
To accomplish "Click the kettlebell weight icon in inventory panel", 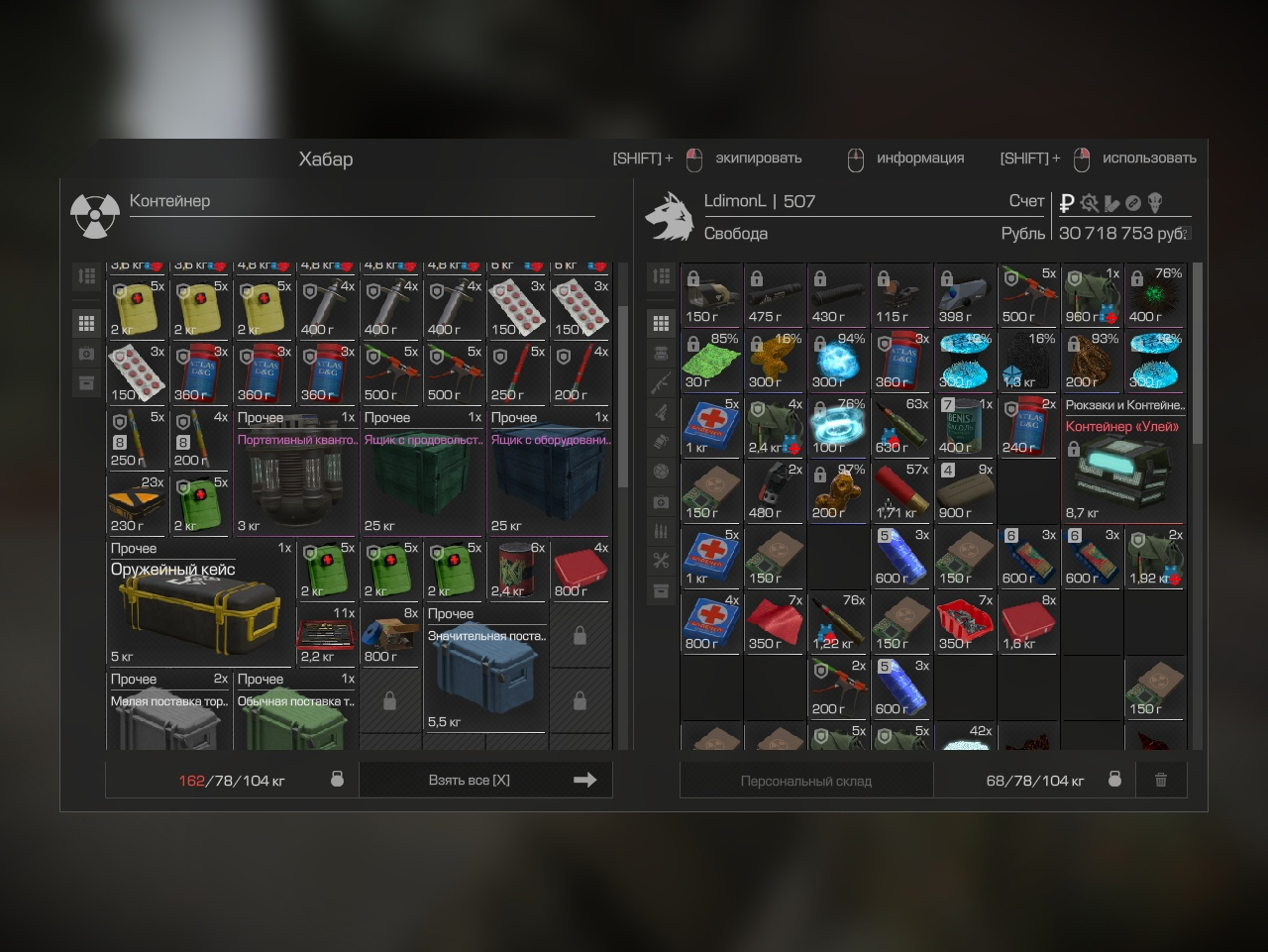I will pos(1114,779).
